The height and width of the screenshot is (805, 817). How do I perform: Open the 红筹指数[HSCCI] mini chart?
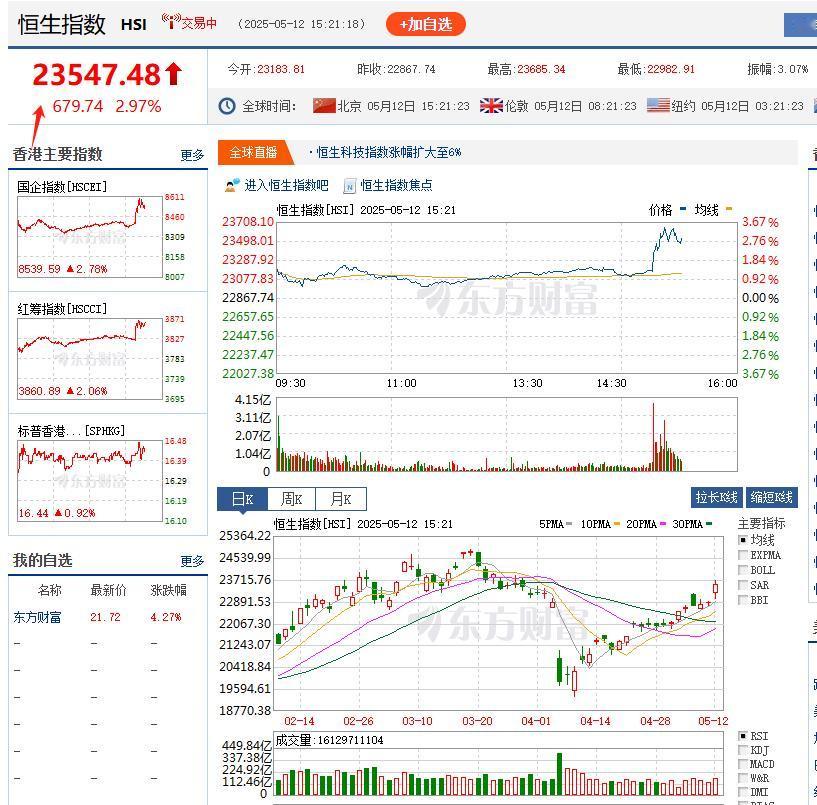coord(90,358)
